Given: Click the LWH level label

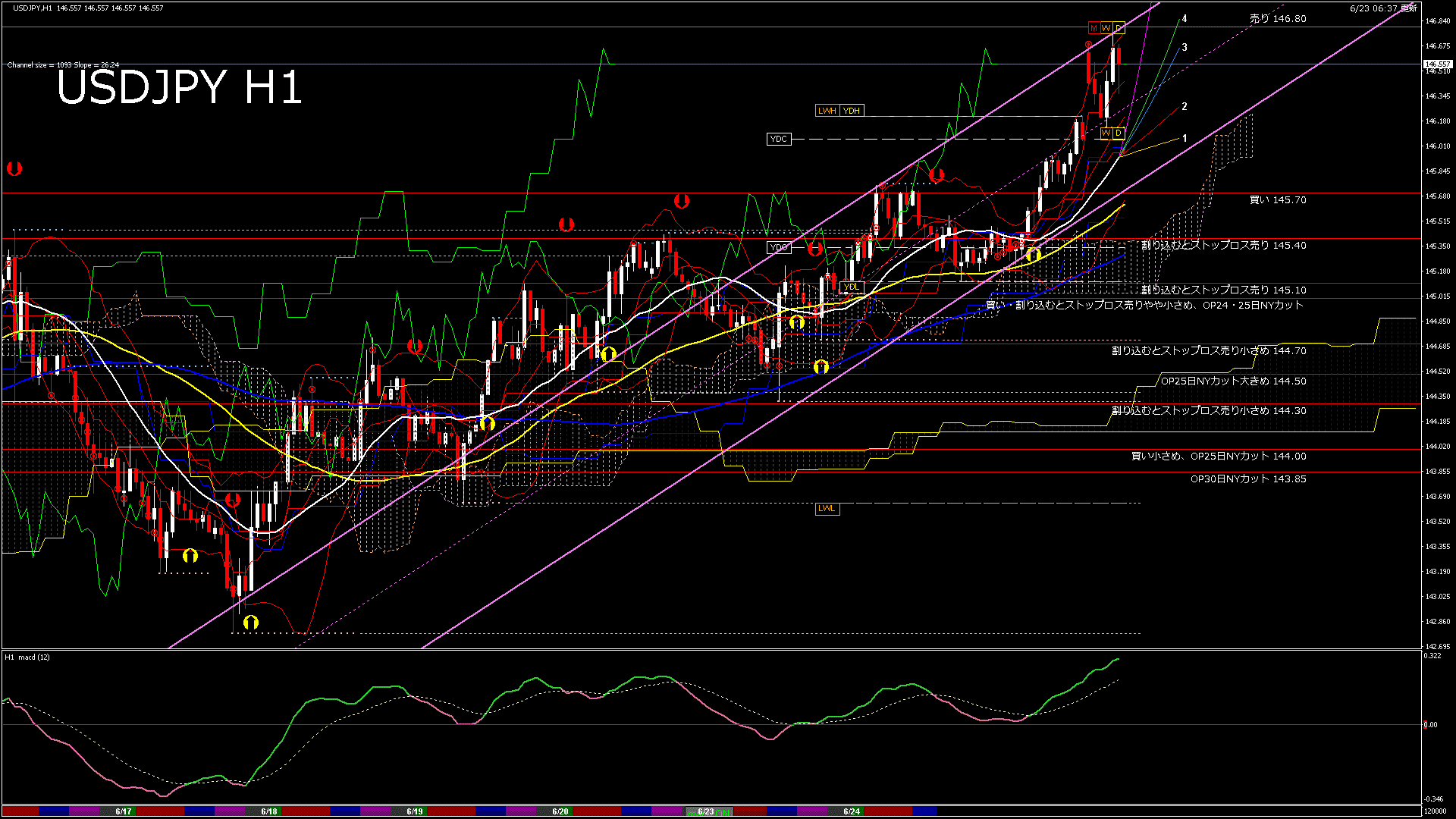Looking at the screenshot, I should coord(827,111).
